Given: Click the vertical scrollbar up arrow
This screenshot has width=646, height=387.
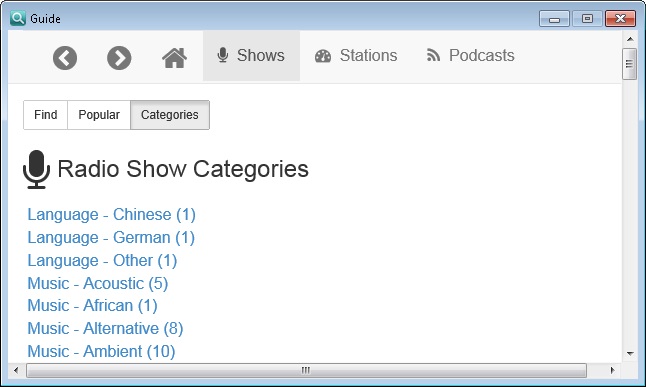Looking at the screenshot, I should pyautogui.click(x=630, y=39).
